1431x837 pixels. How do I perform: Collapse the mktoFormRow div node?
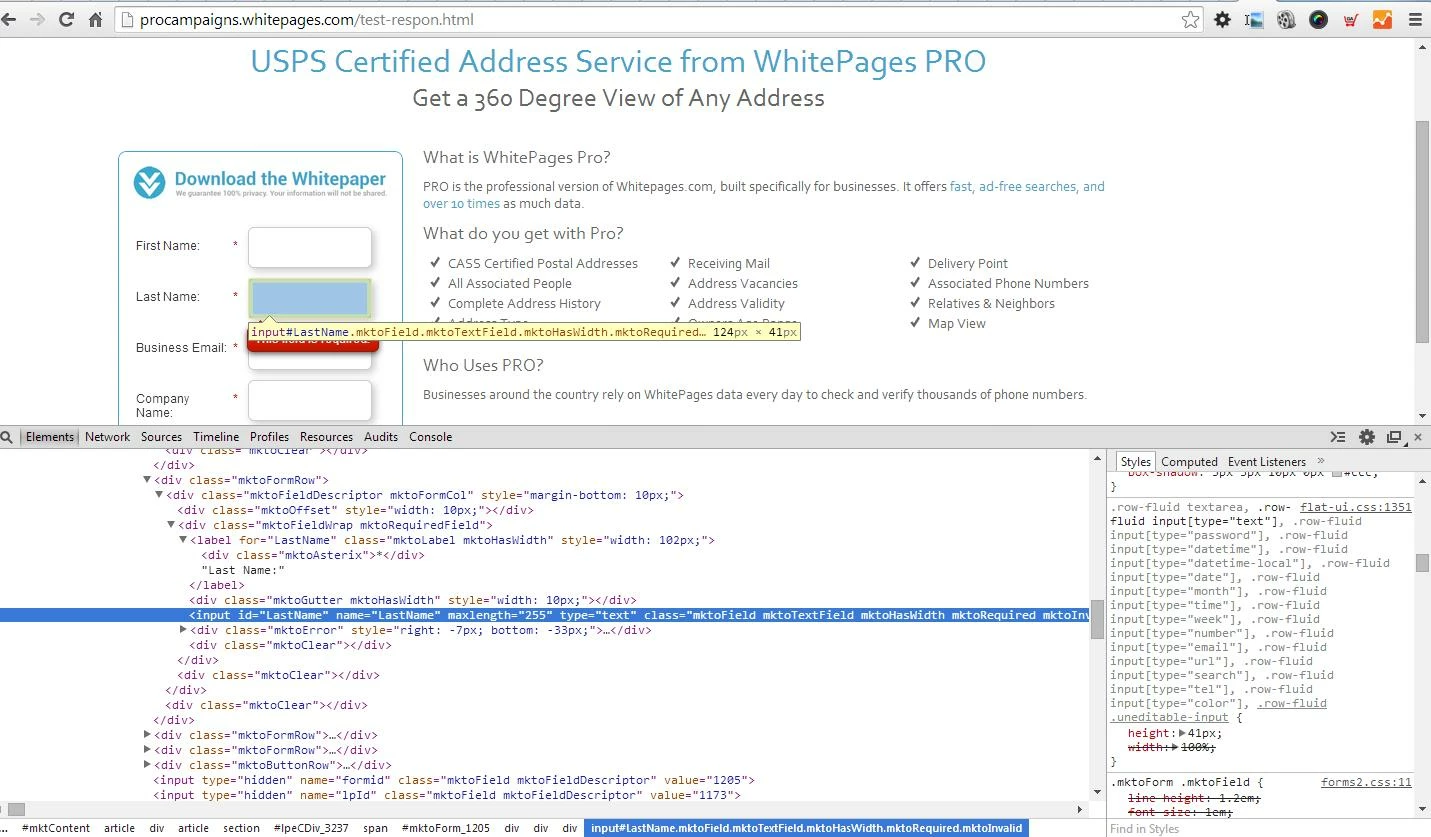tap(147, 480)
